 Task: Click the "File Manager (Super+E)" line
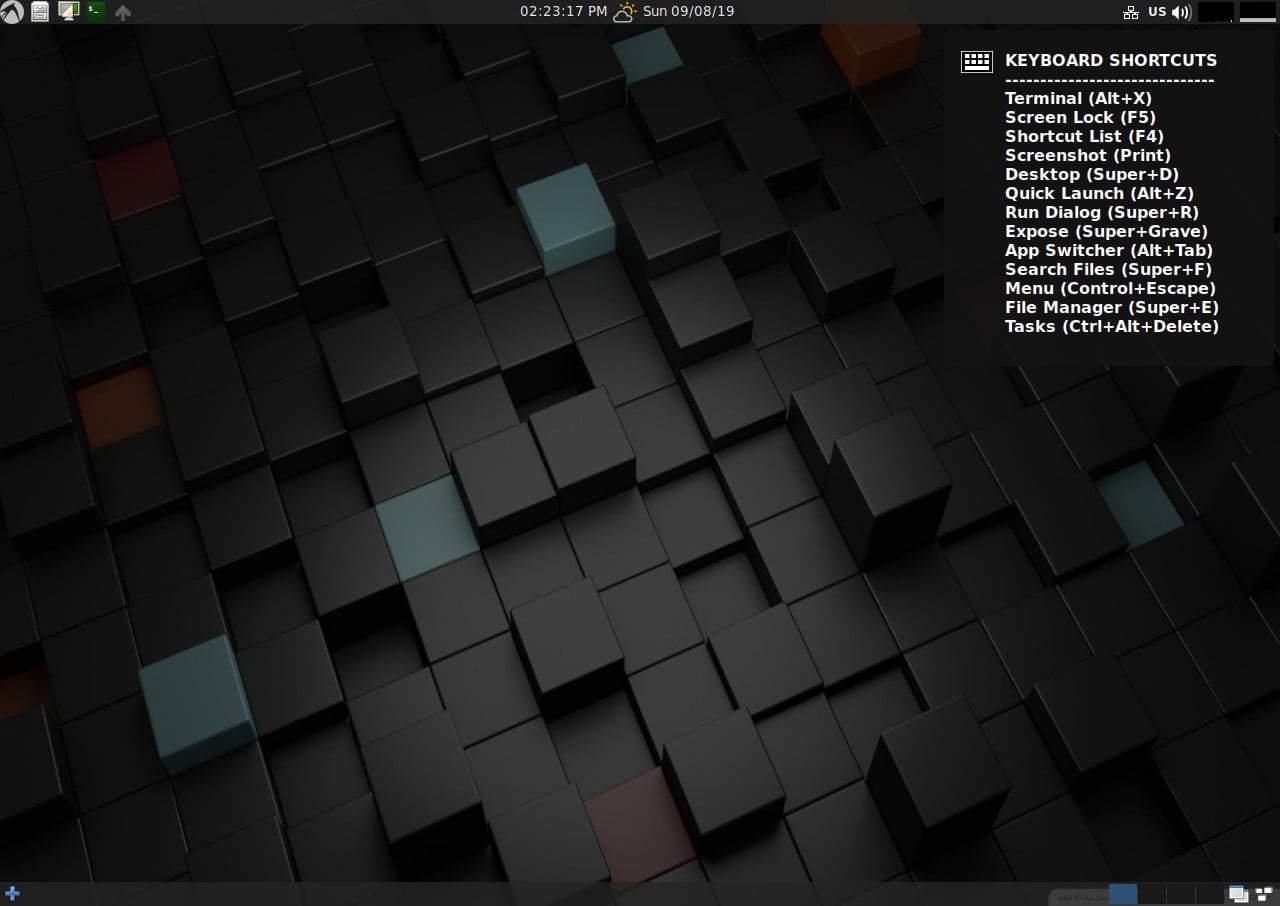(1112, 307)
